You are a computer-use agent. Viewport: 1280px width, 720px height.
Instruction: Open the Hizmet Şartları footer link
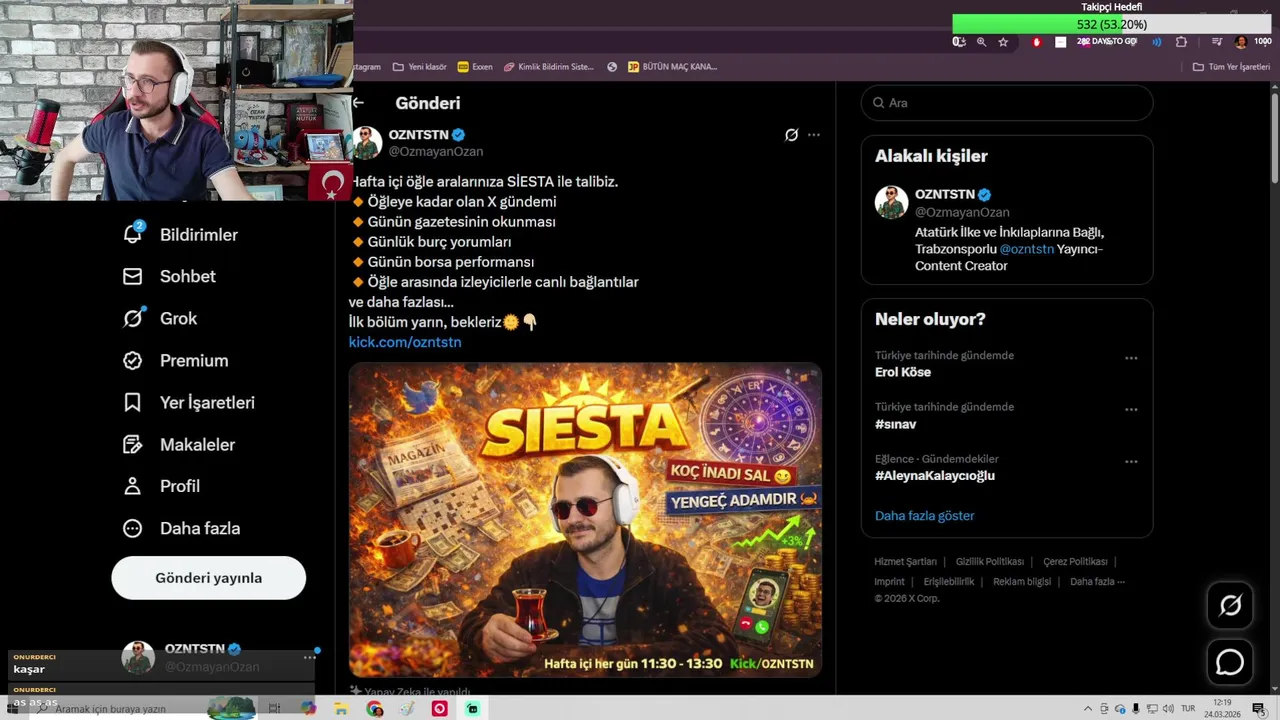(905, 561)
